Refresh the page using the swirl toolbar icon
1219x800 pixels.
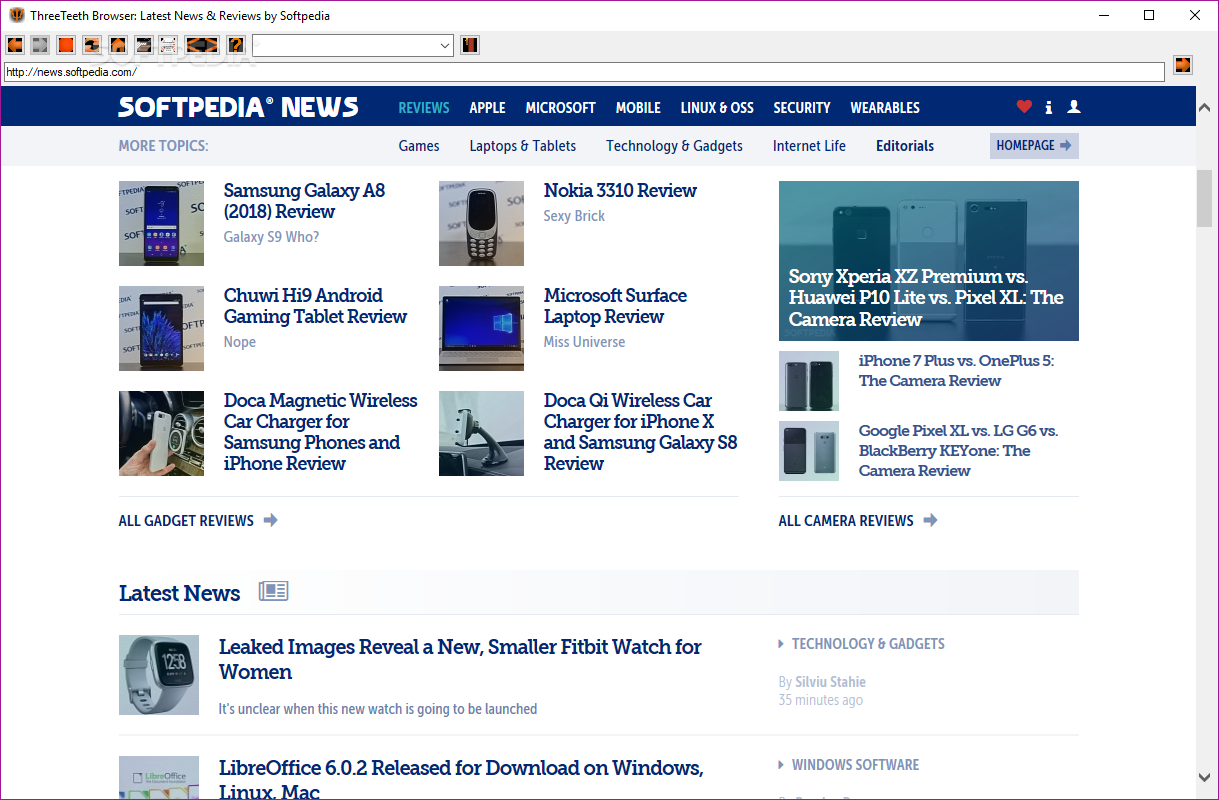[x=92, y=45]
